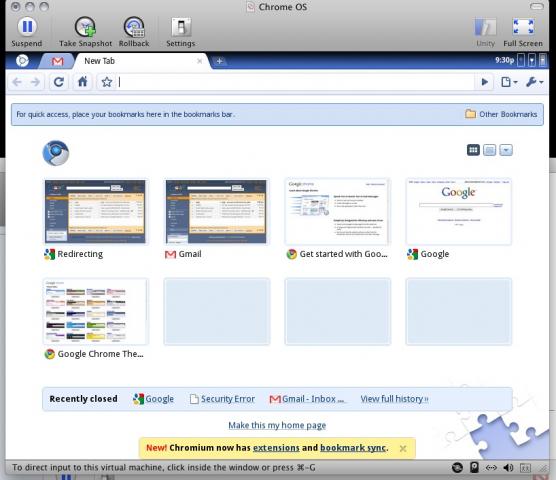
Task: Open the Google Chrome Themes thumbnail
Action: click(96, 311)
